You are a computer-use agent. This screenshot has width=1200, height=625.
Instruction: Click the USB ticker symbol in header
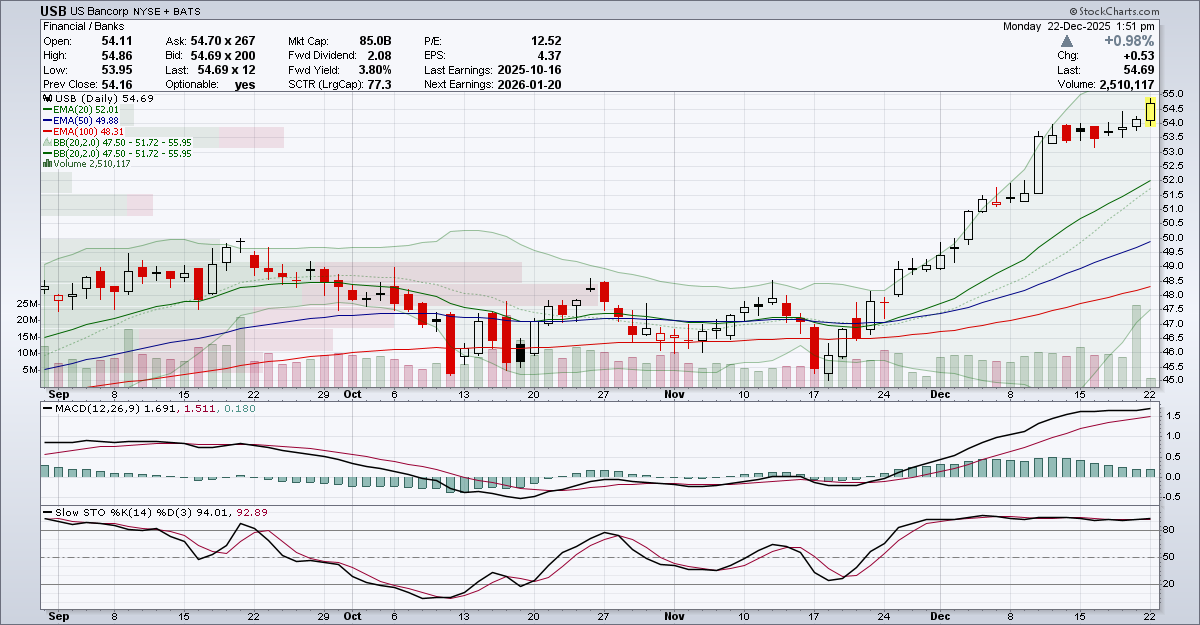click(x=55, y=11)
